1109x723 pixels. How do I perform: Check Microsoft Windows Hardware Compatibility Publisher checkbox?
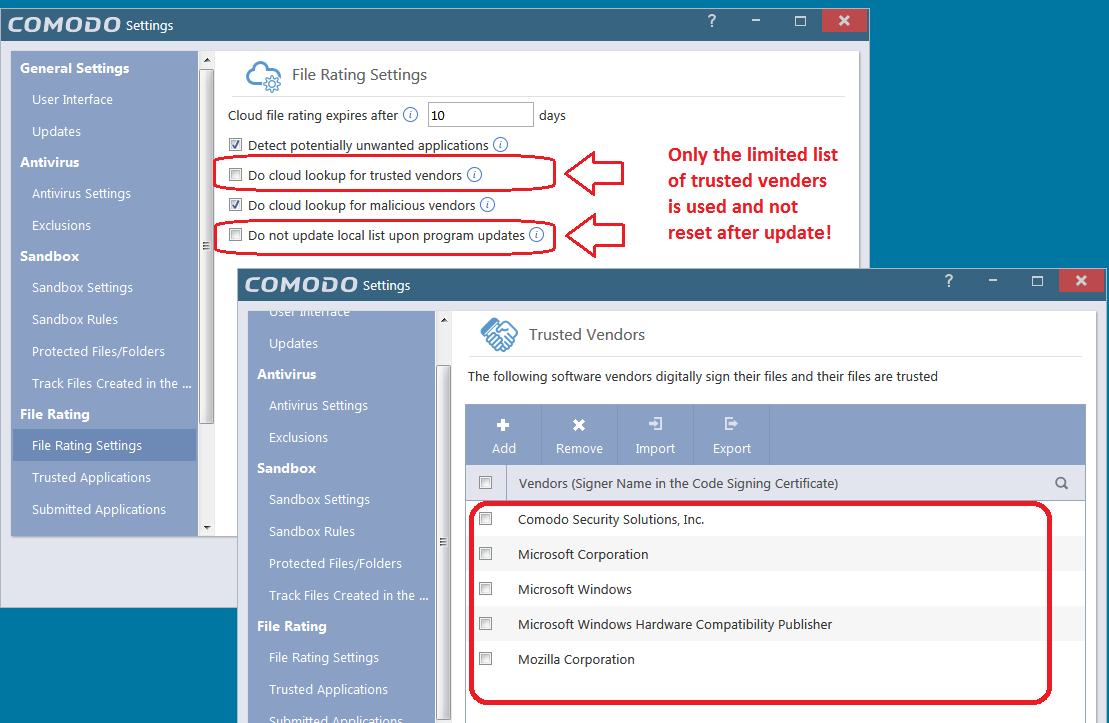pyautogui.click(x=485, y=623)
